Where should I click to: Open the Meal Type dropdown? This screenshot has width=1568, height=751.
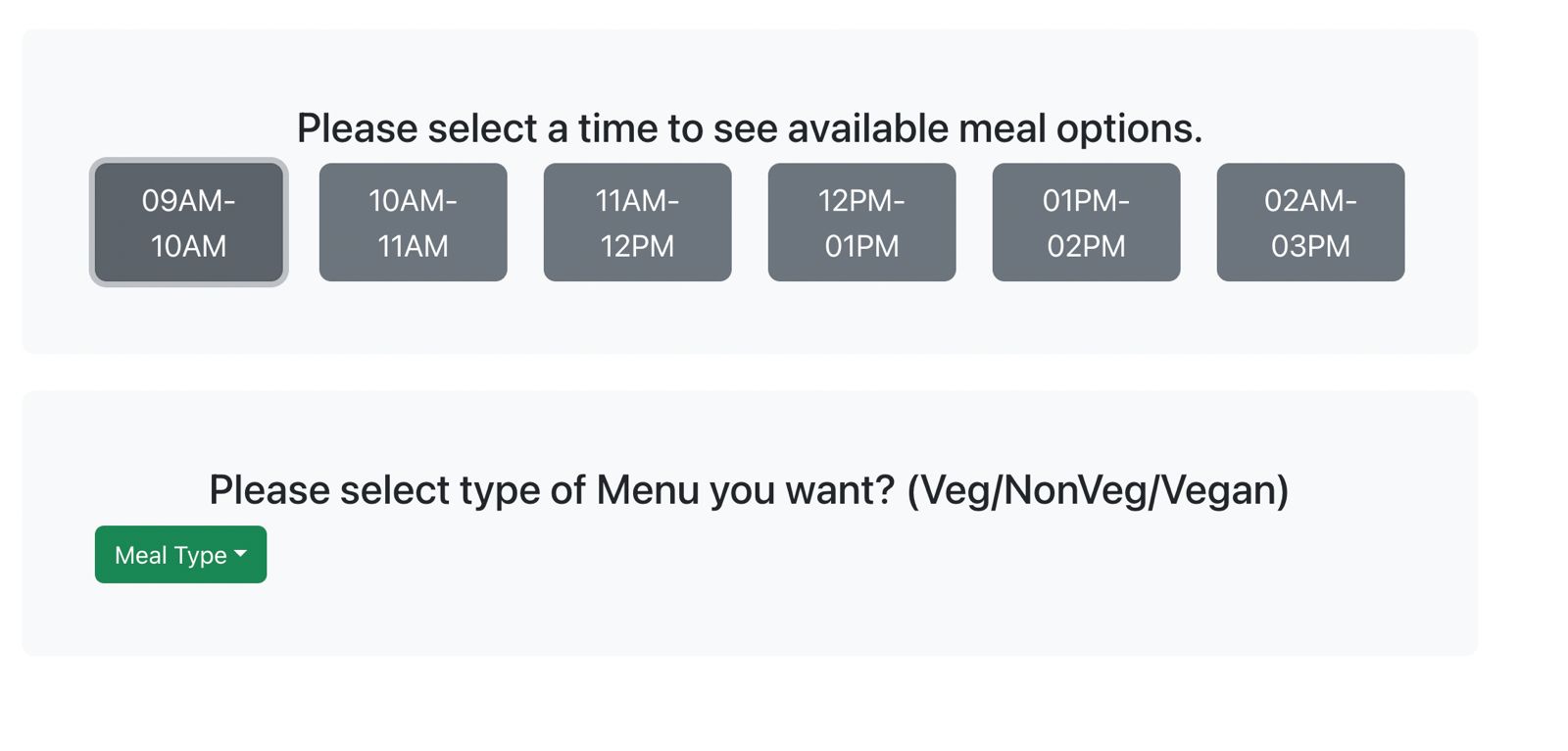tap(180, 555)
